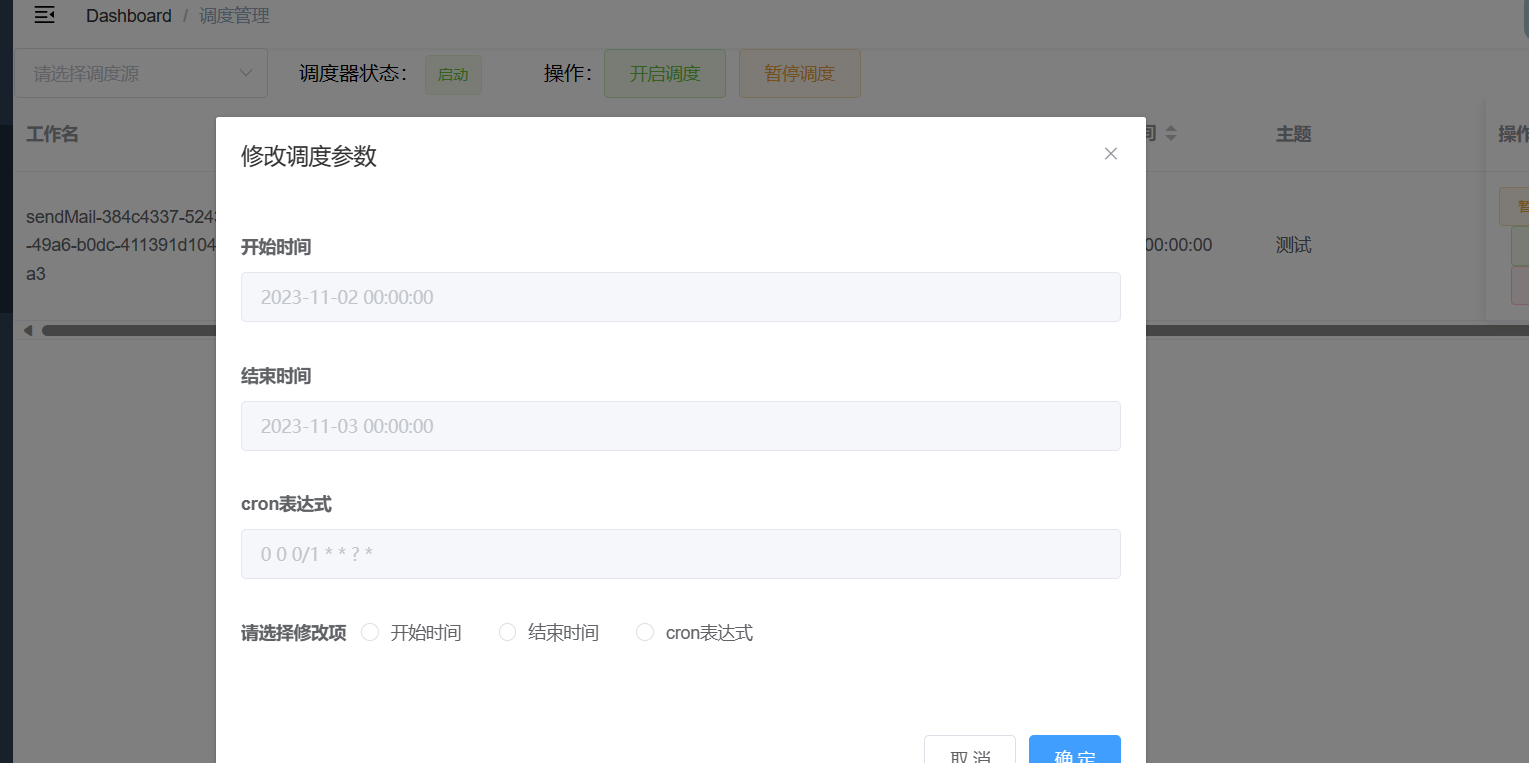The image size is (1529, 763).
Task: Click the red action button in the 操作 column
Action: [1521, 285]
